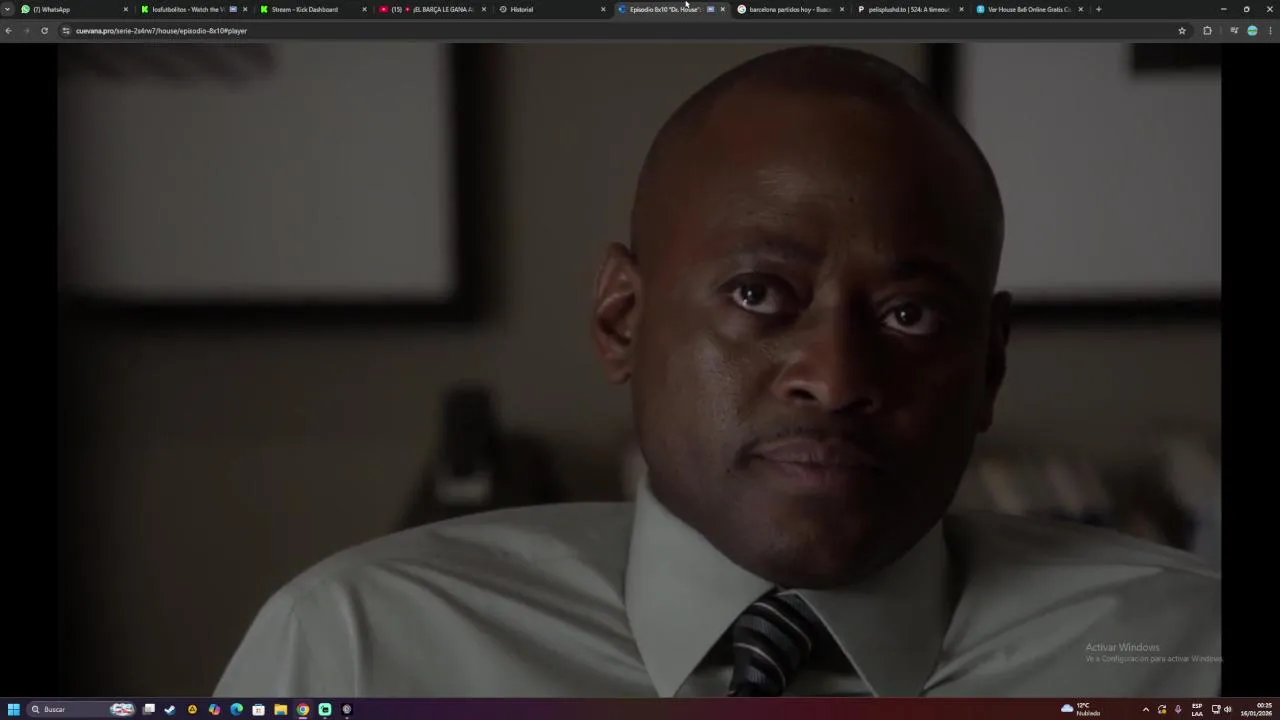
Task: Mute audio on the Episodio 8x10 tab
Action: 711,9
